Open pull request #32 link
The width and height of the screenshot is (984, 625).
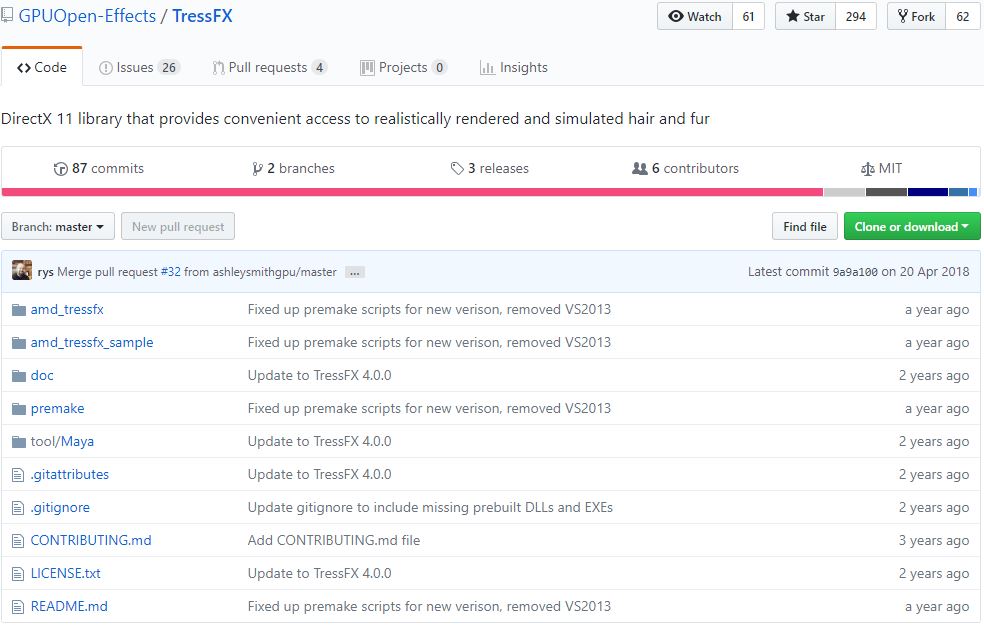coord(171,272)
